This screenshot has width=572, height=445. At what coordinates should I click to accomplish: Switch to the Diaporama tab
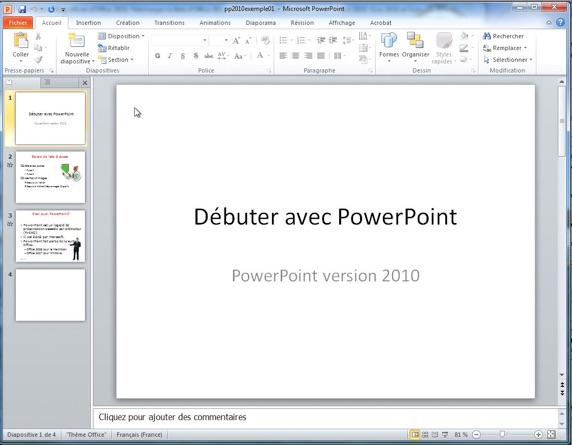[x=260, y=23]
